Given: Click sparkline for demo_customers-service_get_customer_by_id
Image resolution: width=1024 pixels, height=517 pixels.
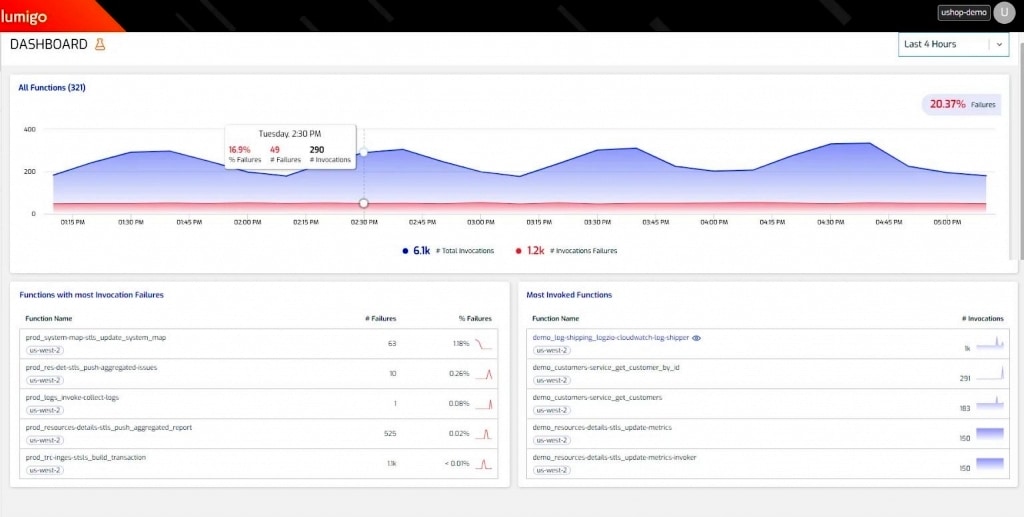Looking at the screenshot, I should (x=990, y=372).
